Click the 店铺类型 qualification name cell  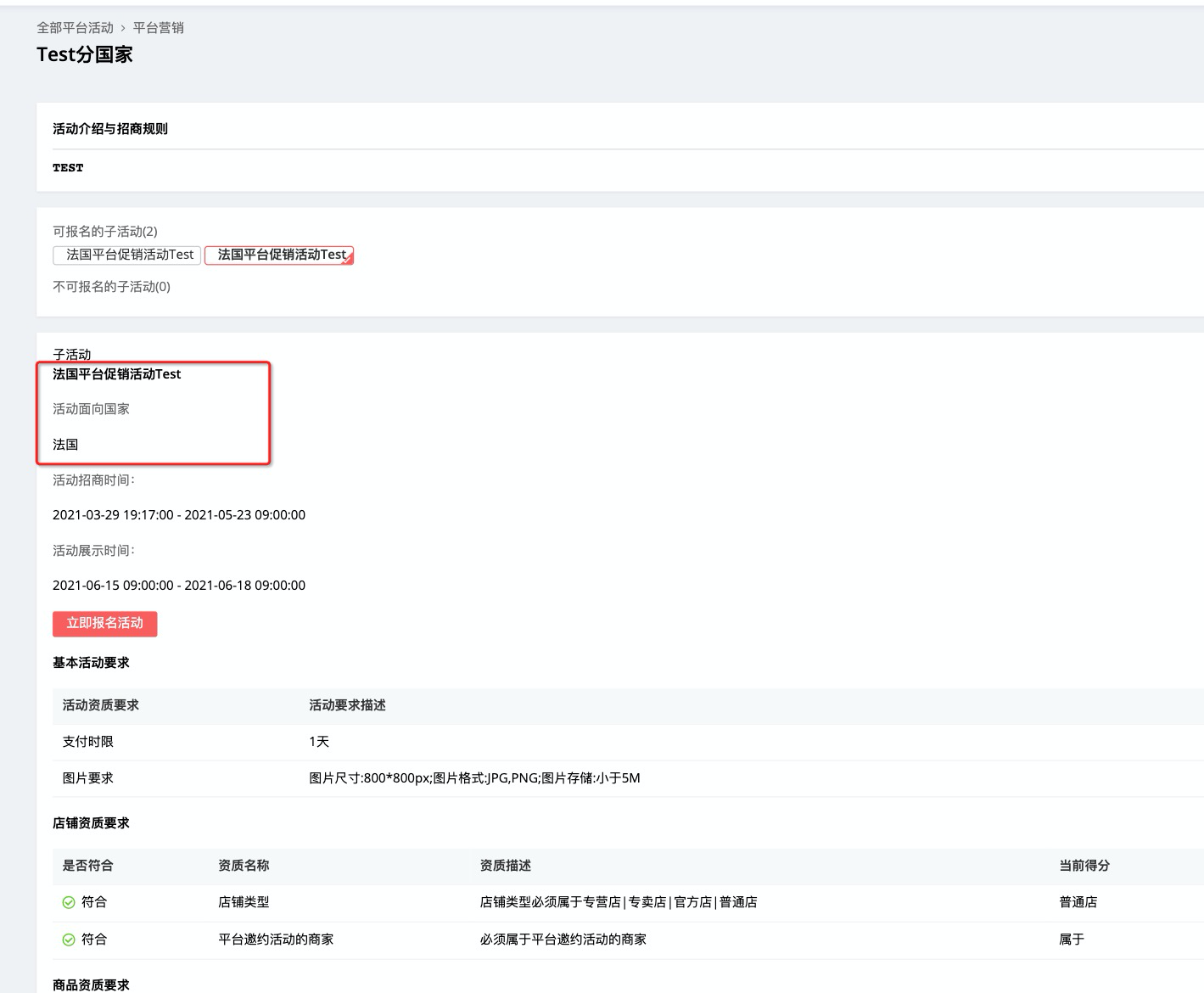coord(244,902)
